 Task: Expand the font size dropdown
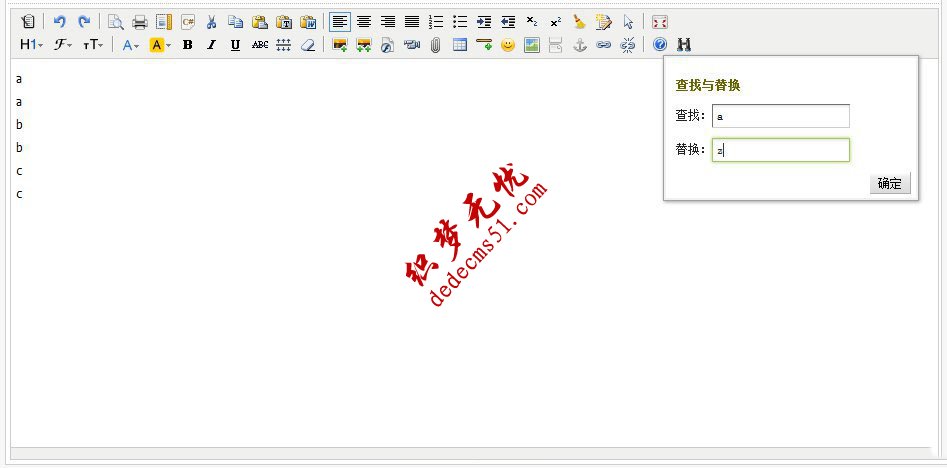[93, 45]
